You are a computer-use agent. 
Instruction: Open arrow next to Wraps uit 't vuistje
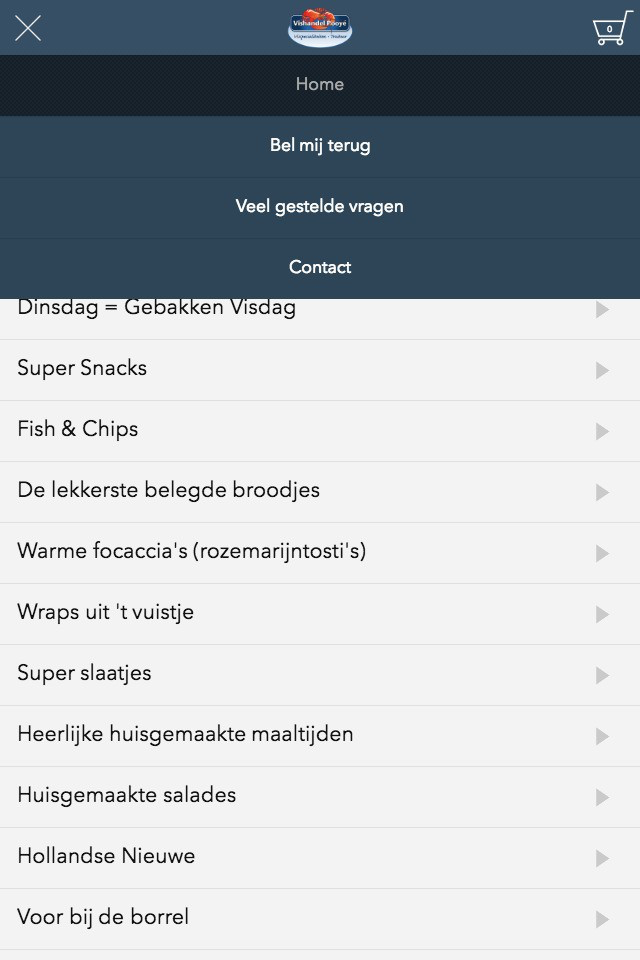click(x=602, y=615)
